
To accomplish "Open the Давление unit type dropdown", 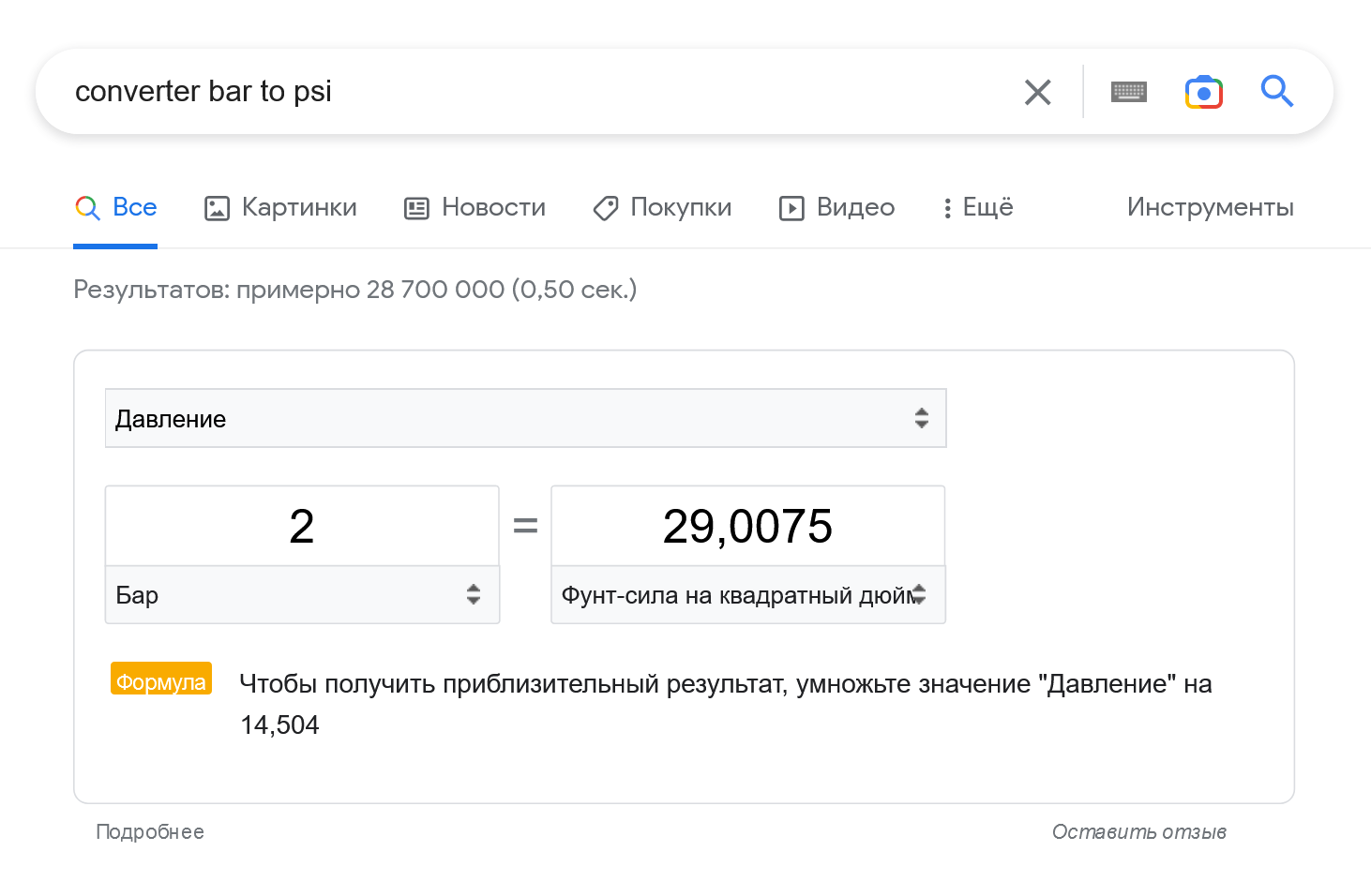I will coord(525,418).
